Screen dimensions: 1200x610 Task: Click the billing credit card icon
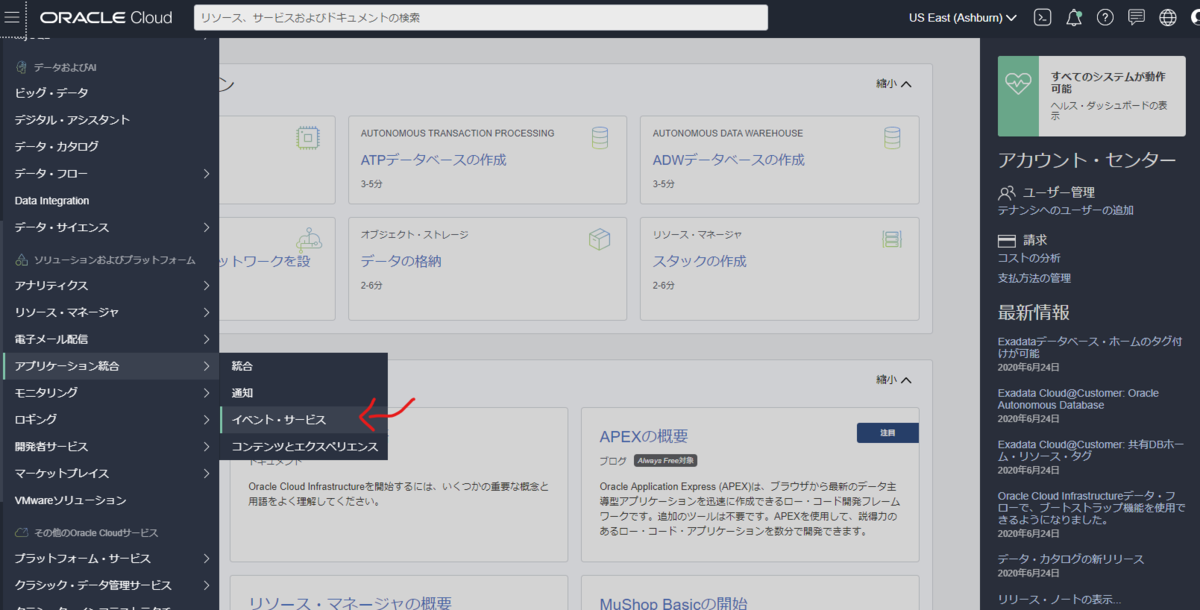(x=1007, y=241)
